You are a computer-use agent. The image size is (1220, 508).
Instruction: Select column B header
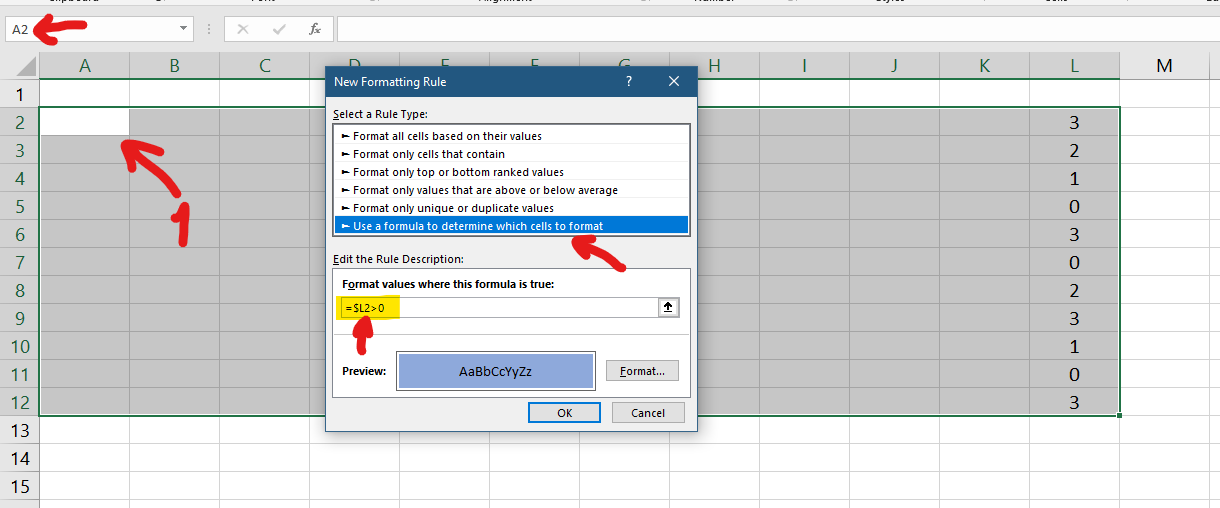coord(175,66)
